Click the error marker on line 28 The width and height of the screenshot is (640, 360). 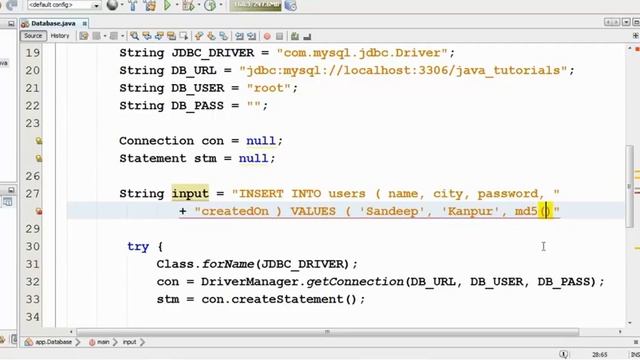[x=38, y=211]
